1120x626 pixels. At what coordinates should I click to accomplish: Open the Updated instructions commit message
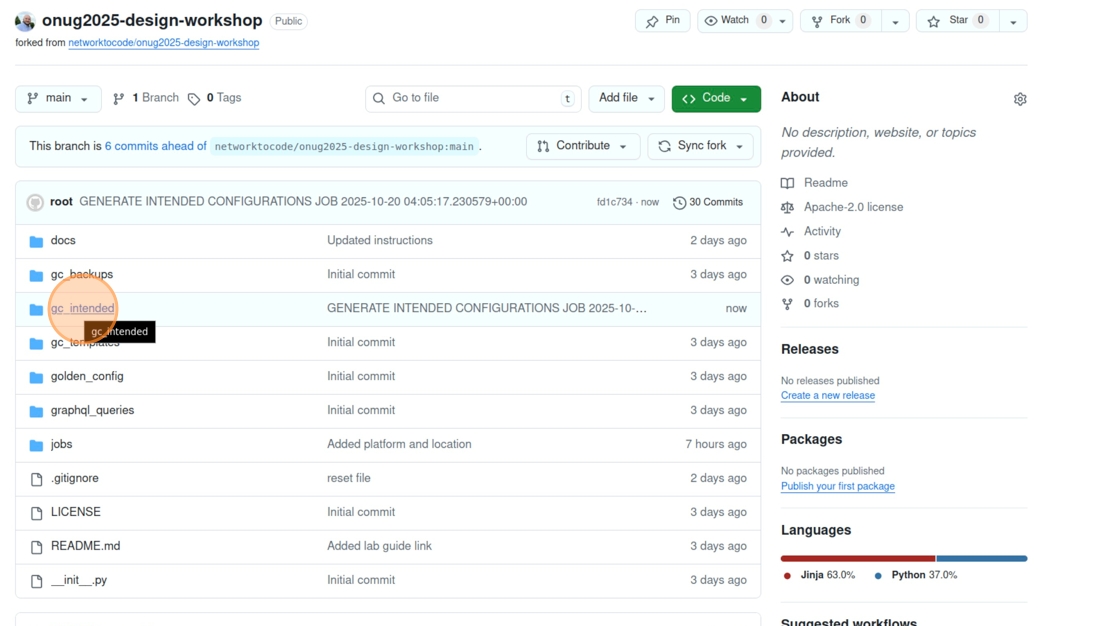(x=380, y=241)
